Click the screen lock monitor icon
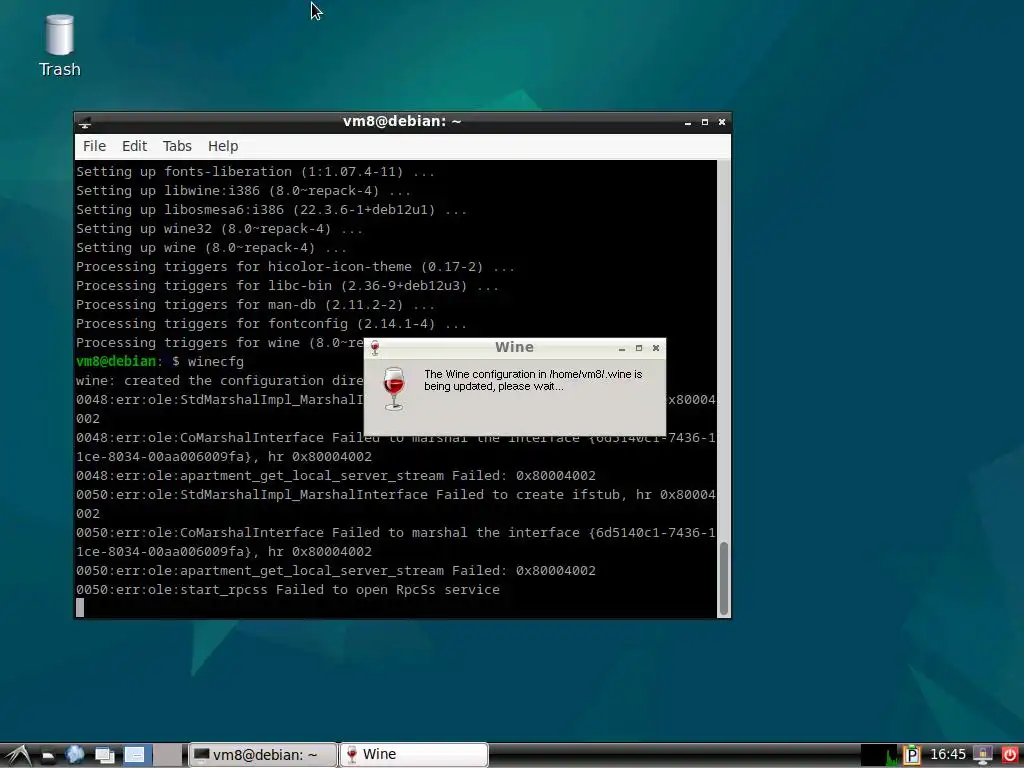1024x768 pixels. [982, 755]
